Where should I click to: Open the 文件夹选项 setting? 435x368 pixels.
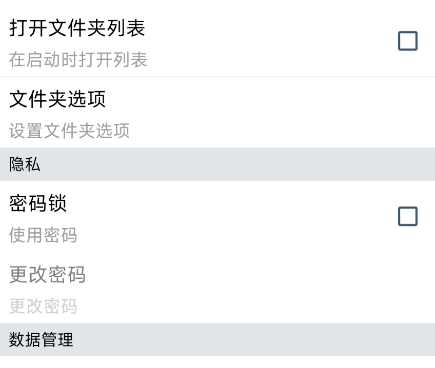pos(217,112)
